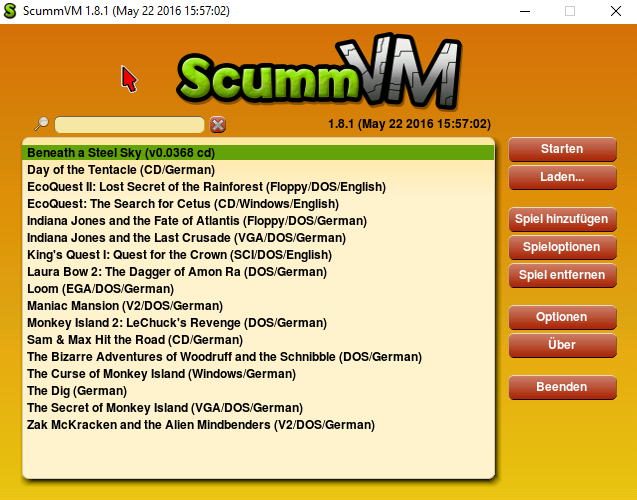This screenshot has width=637, height=500.
Task: Quit ScummVM with the Beenden button
Action: pos(562,387)
